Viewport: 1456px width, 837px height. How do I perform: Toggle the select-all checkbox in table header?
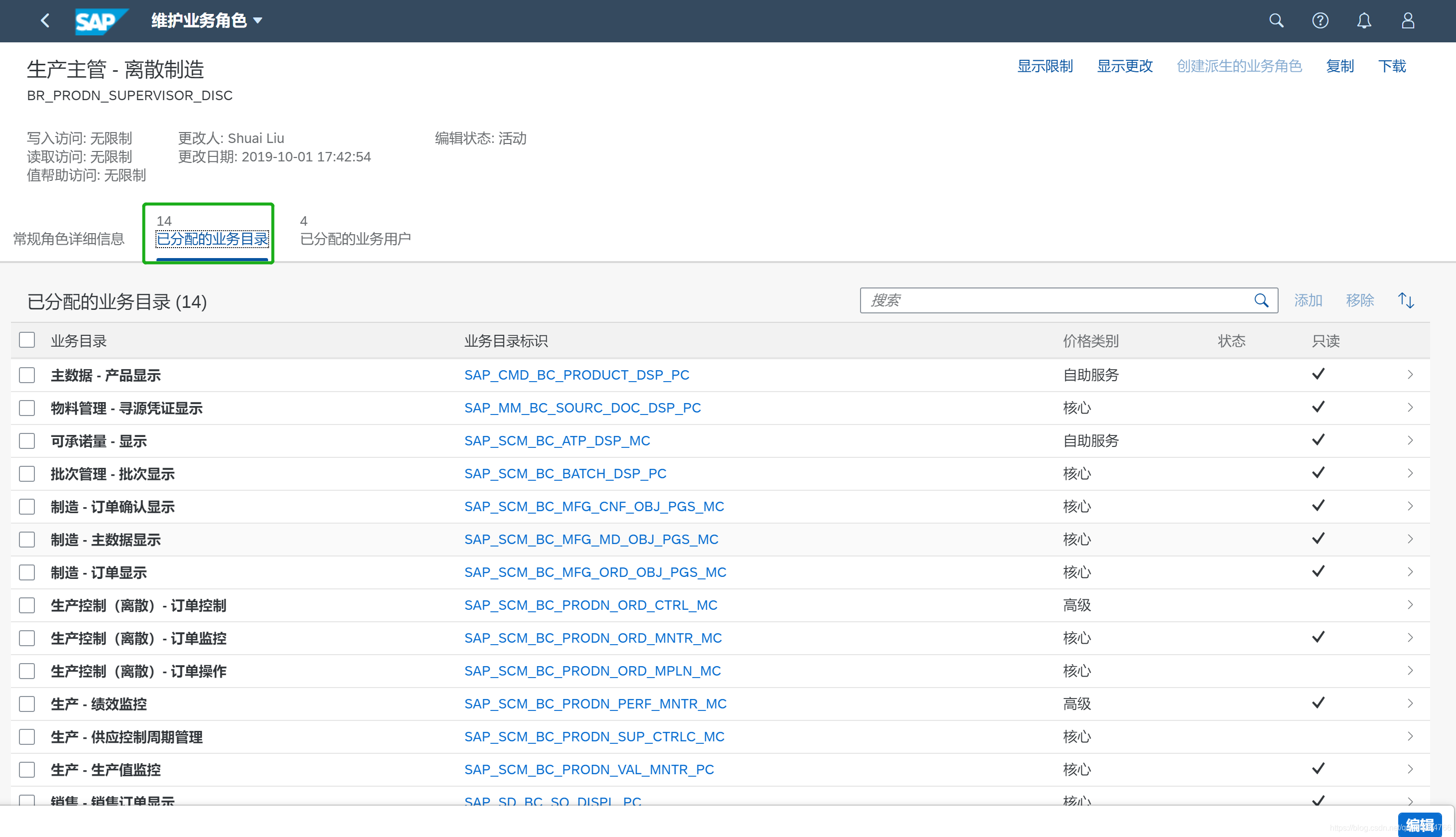point(27,340)
